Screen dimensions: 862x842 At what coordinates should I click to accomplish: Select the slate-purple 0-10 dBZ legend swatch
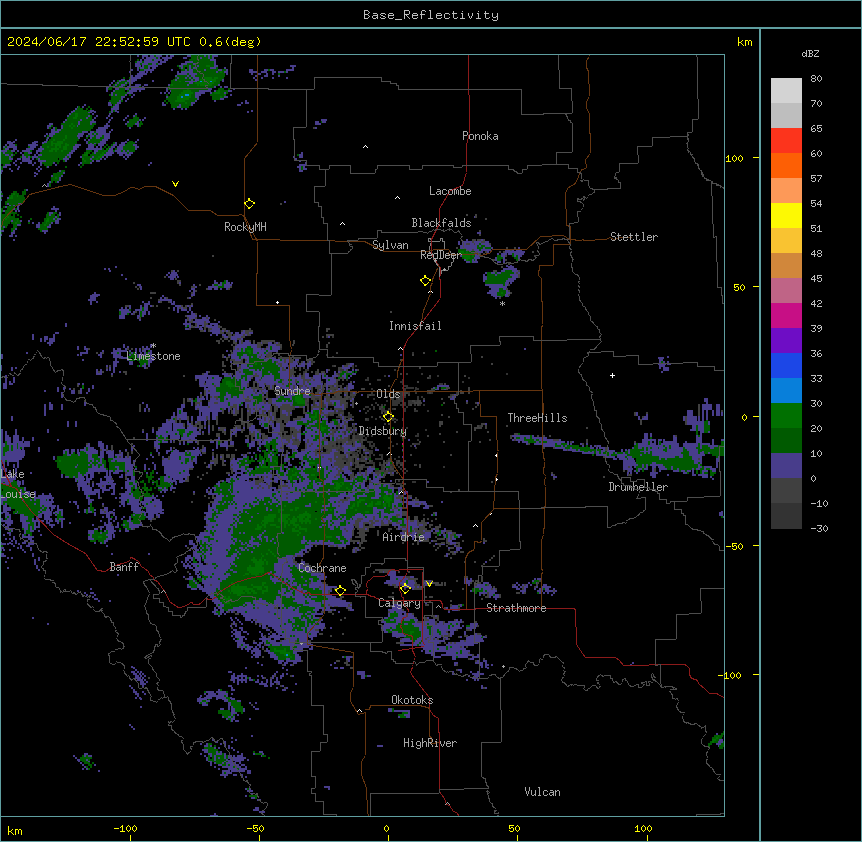point(786,466)
